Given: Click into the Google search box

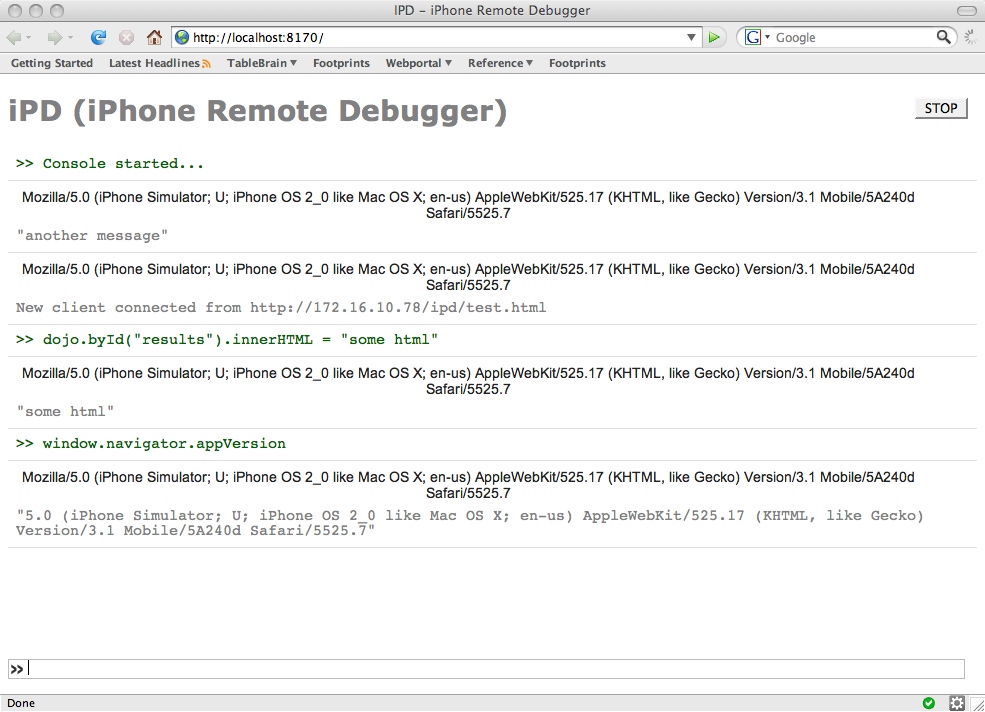Looking at the screenshot, I should click(x=853, y=38).
